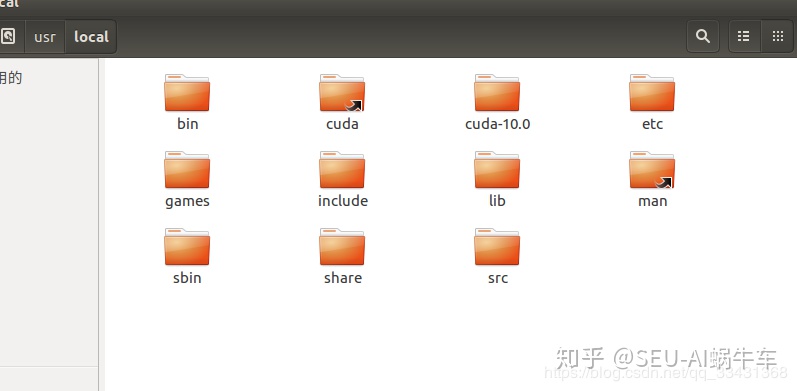Click the "share" folder label

click(x=343, y=278)
